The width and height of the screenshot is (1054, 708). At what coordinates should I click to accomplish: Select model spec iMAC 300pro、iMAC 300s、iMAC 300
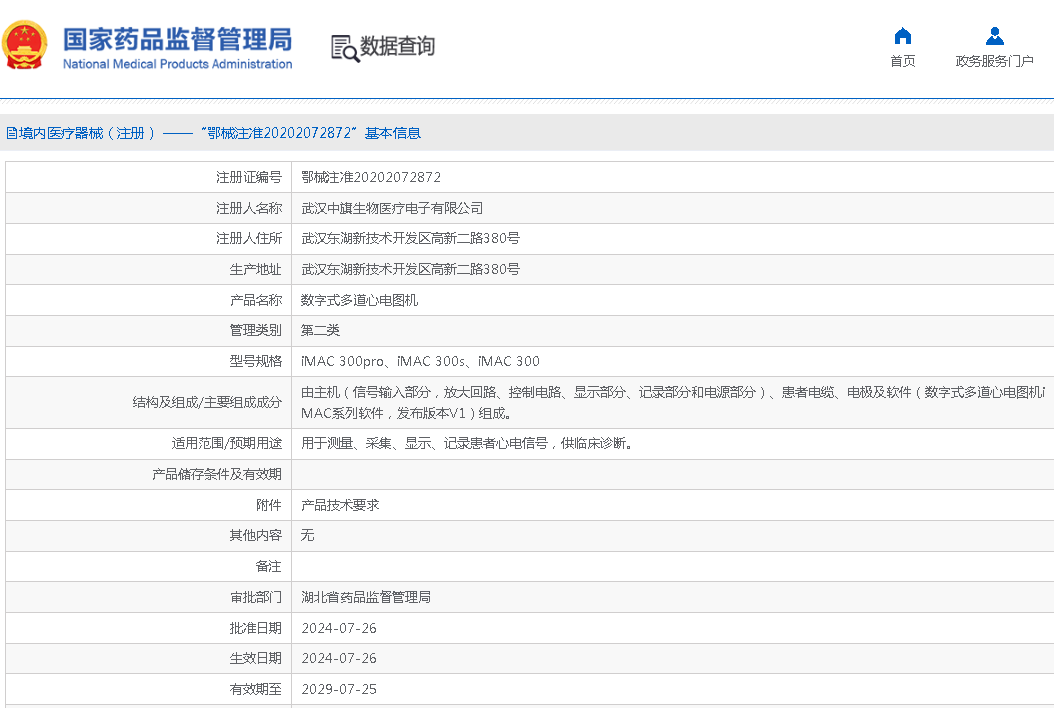(x=420, y=361)
